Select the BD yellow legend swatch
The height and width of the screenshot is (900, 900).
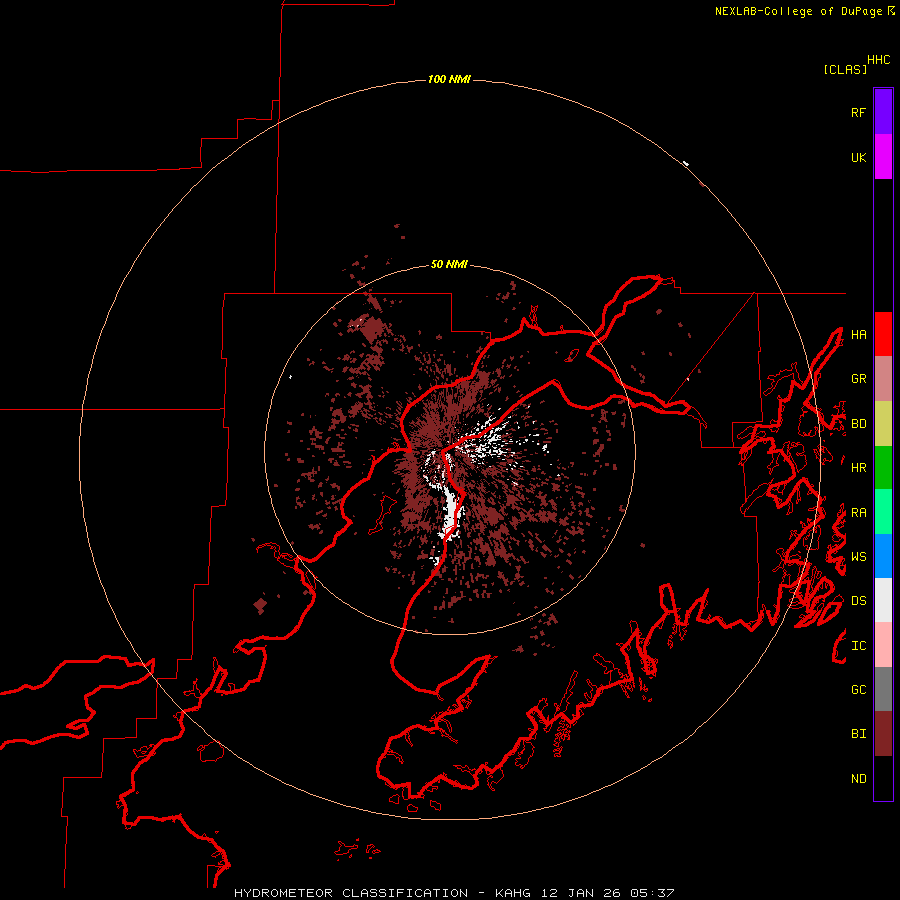[x=883, y=423]
